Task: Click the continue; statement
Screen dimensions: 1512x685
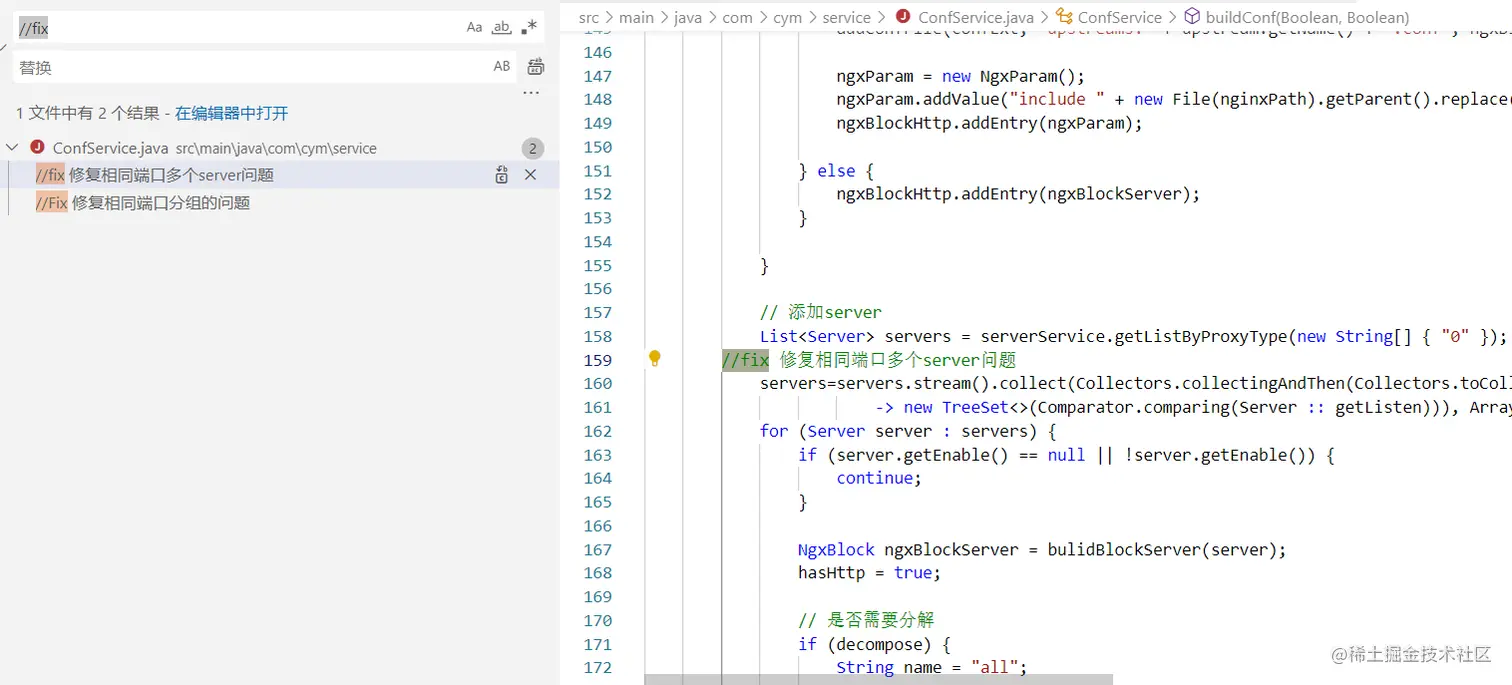Action: tap(879, 478)
